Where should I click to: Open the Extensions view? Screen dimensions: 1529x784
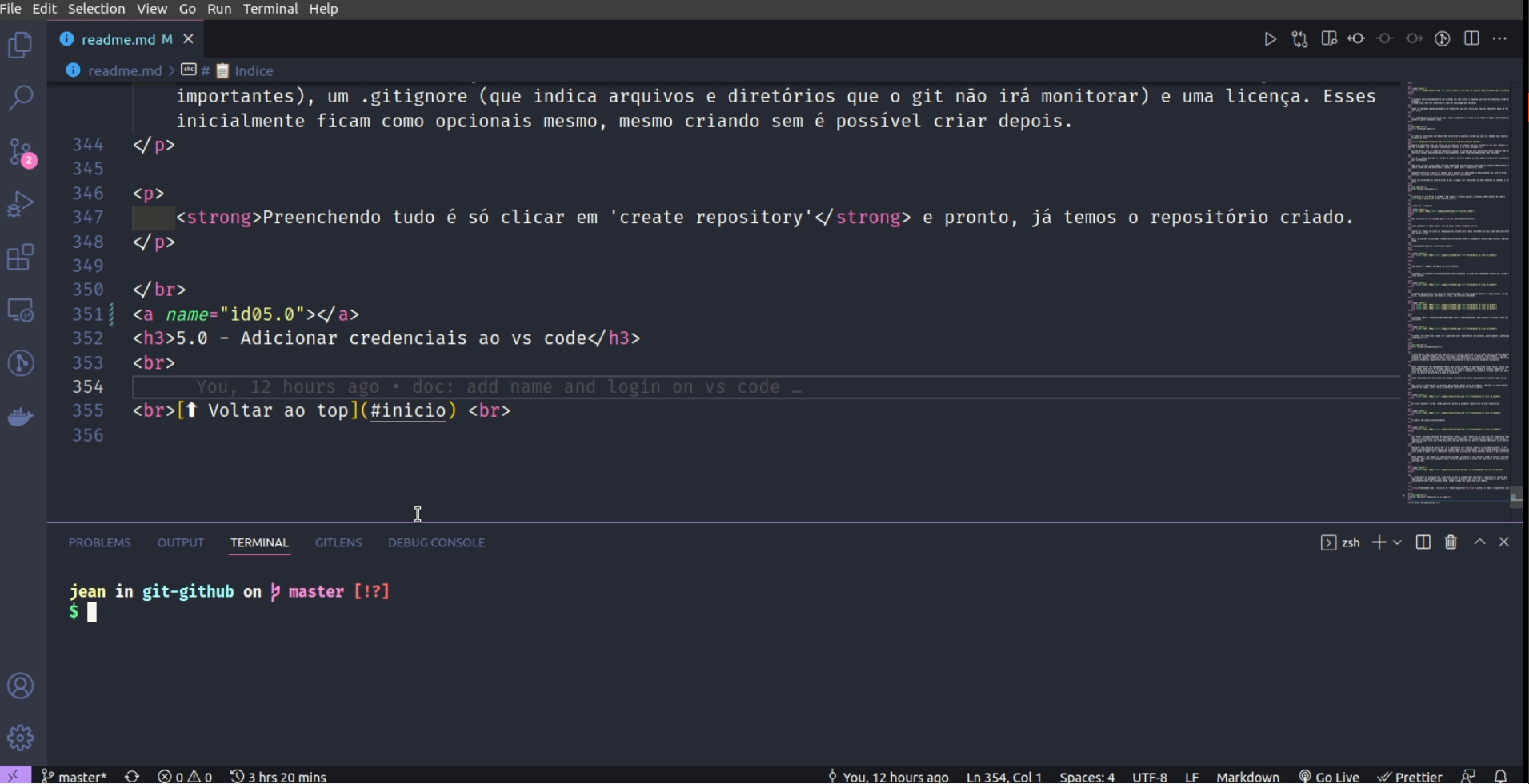pos(21,258)
